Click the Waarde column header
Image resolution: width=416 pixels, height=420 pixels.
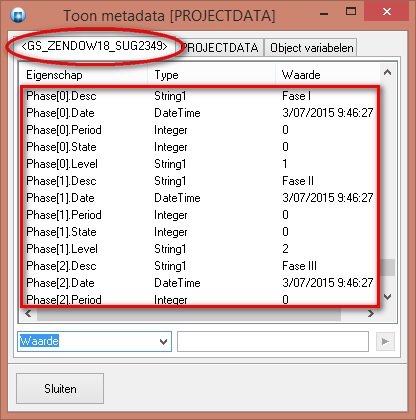[x=328, y=75]
